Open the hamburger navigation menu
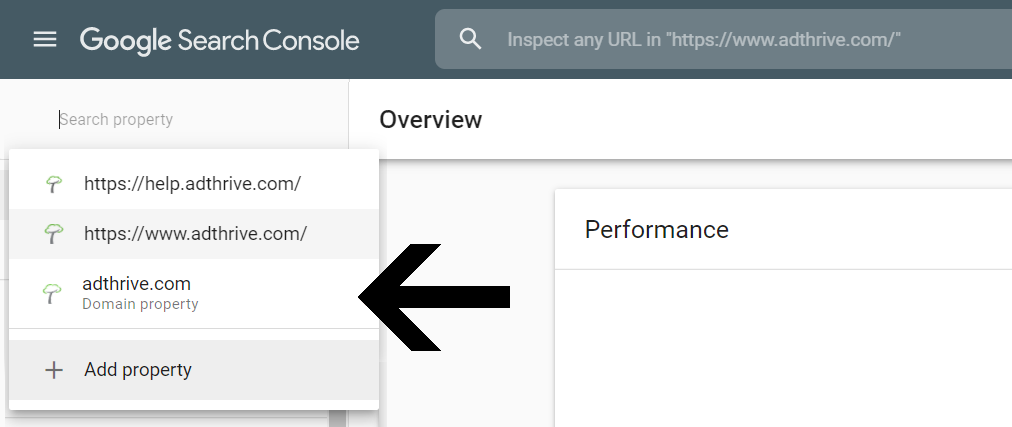Screen dimensions: 1012x427 click(45, 39)
